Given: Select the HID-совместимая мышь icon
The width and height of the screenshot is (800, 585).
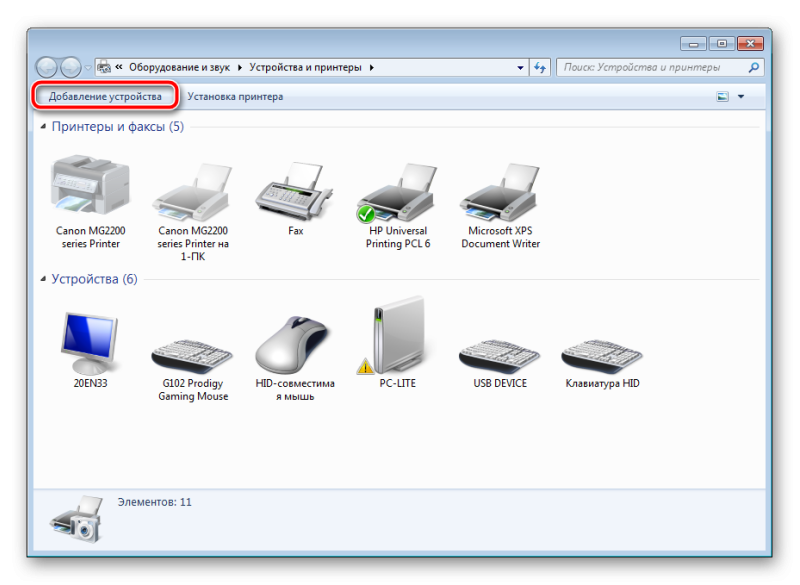Looking at the screenshot, I should click(295, 345).
